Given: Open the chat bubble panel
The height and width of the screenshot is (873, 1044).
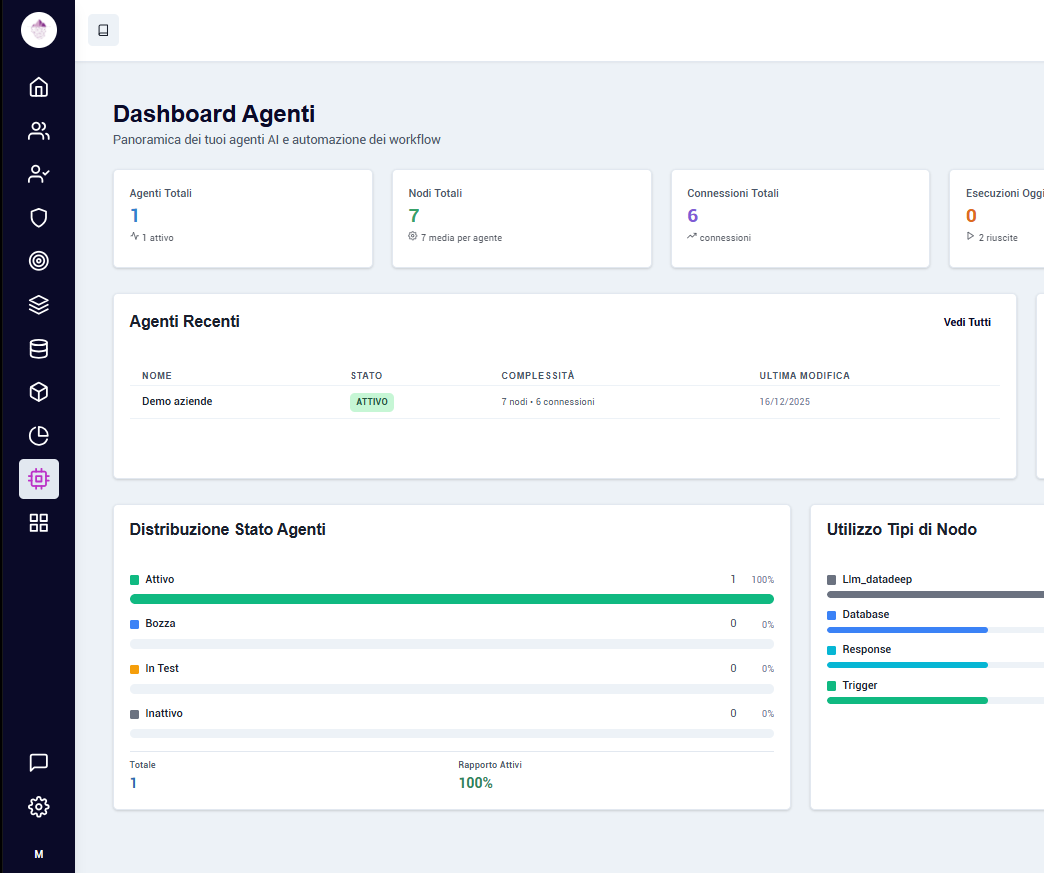Looking at the screenshot, I should pyautogui.click(x=38, y=762).
